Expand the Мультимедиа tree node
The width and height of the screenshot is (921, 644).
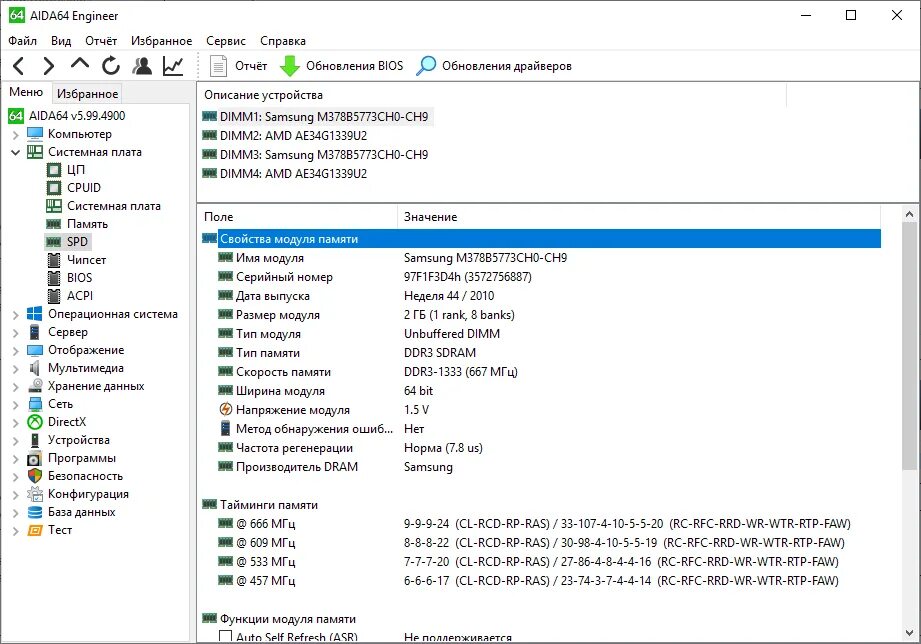tap(15, 369)
